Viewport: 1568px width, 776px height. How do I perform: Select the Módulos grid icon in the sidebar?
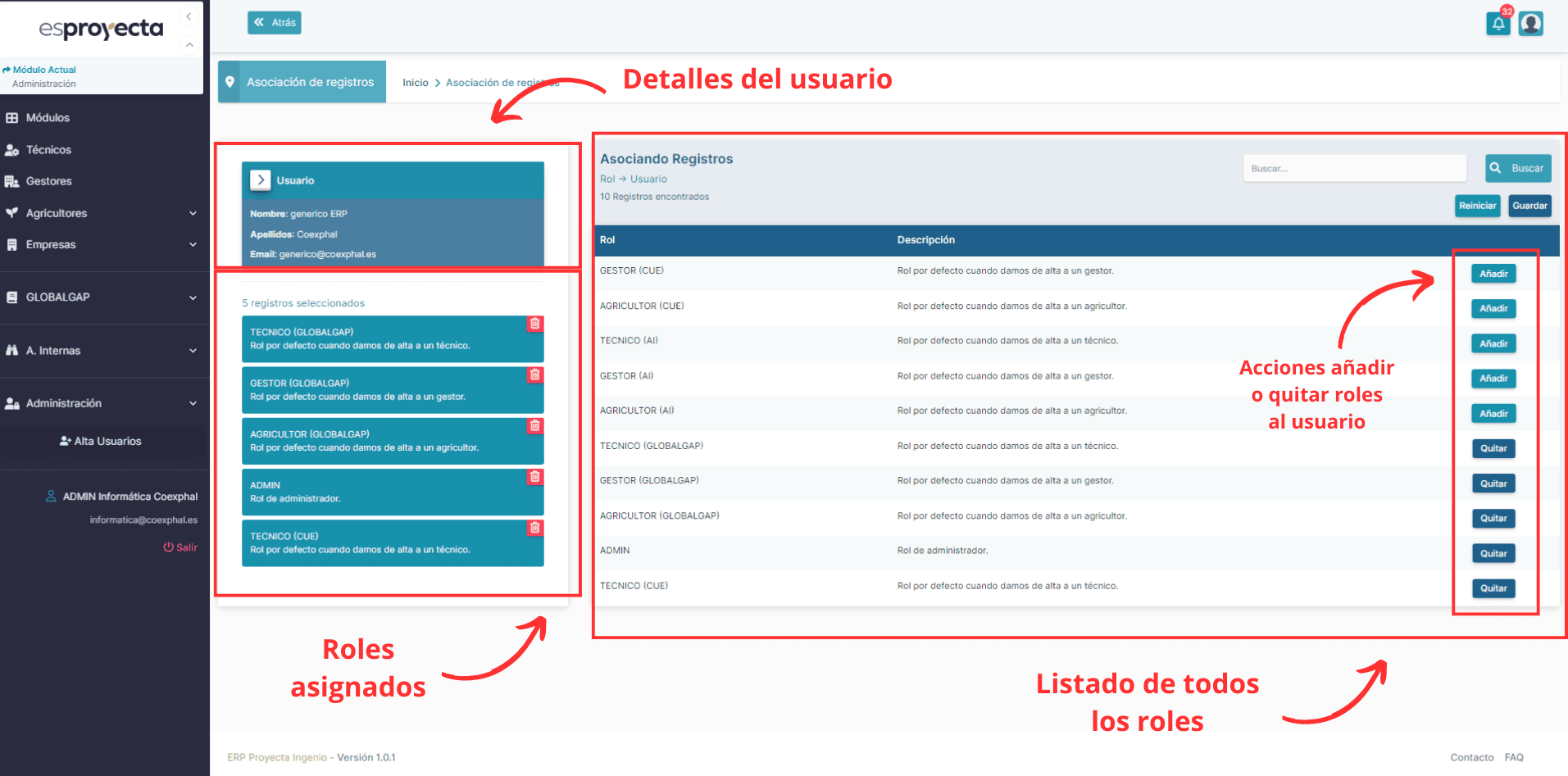point(11,118)
